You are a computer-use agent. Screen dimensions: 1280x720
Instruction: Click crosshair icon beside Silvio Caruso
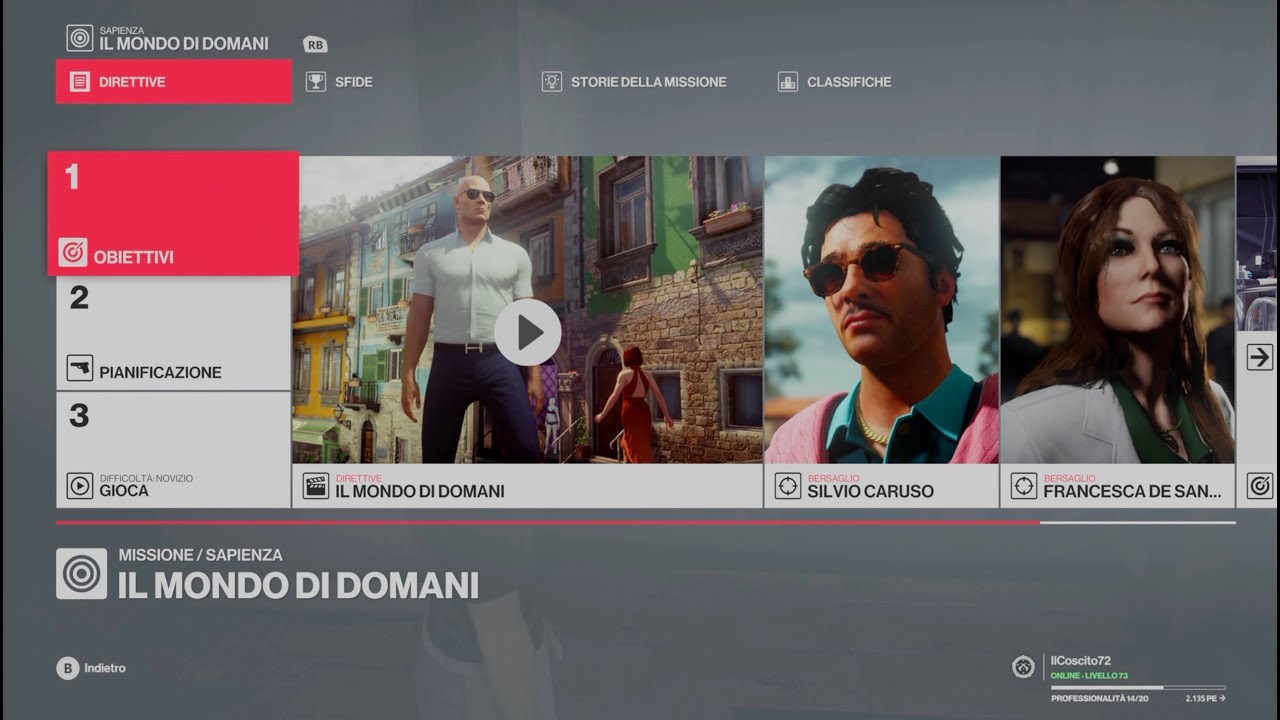788,486
